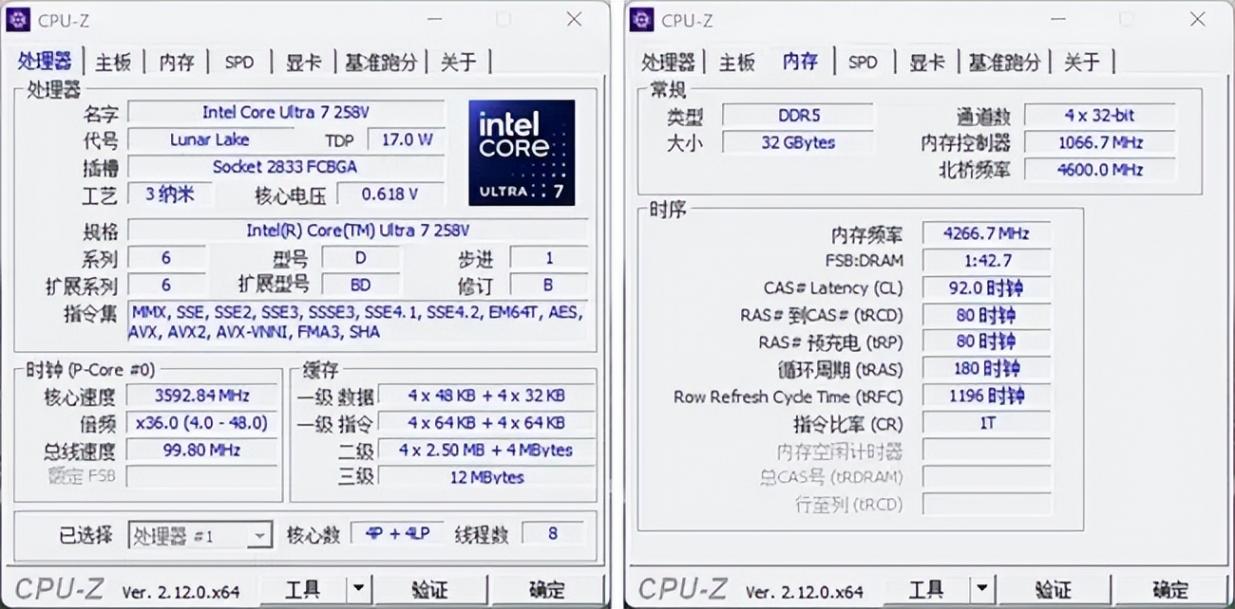Switch to the 主板 tab in left window
The height and width of the screenshot is (609, 1235).
point(113,62)
